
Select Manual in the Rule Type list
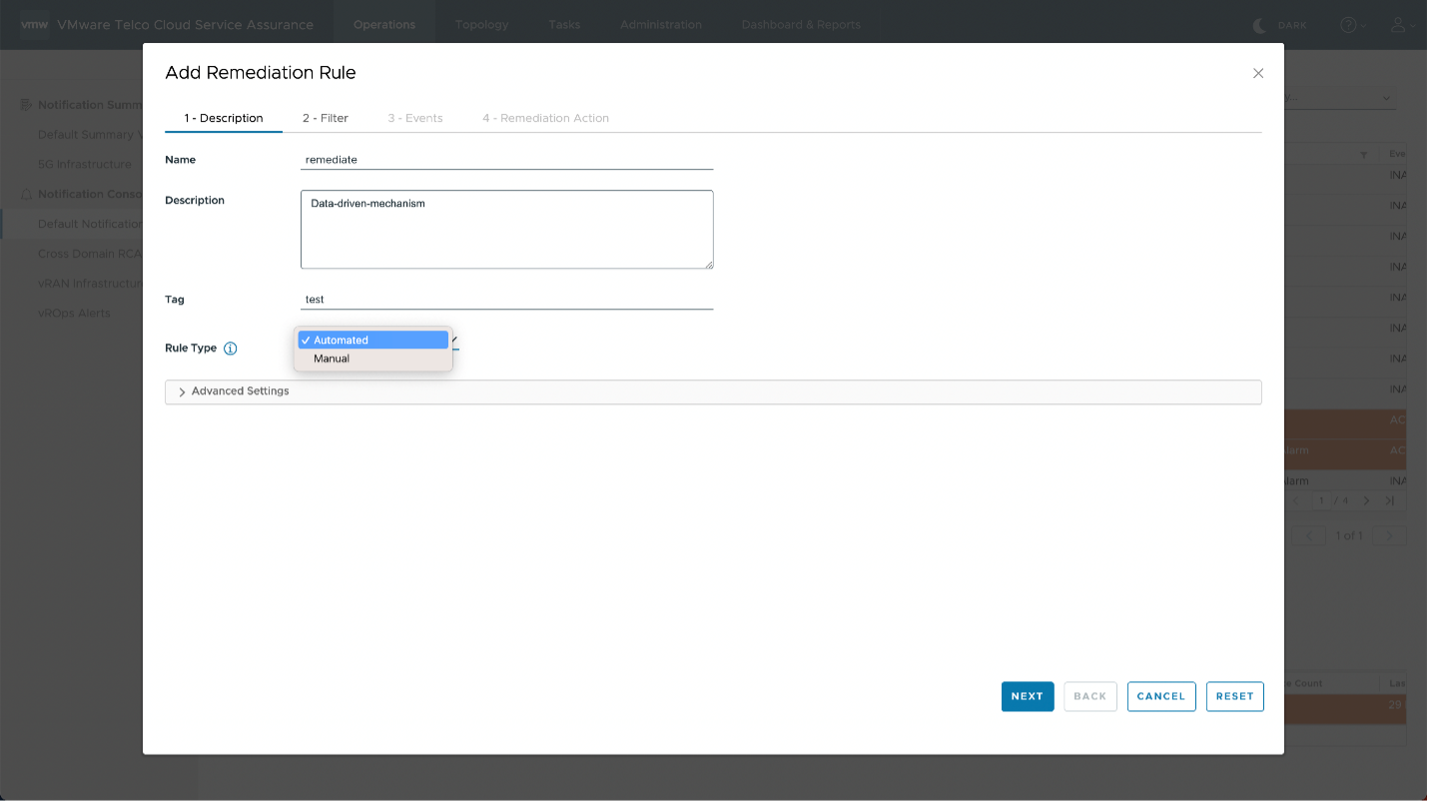pyautogui.click(x=332, y=359)
